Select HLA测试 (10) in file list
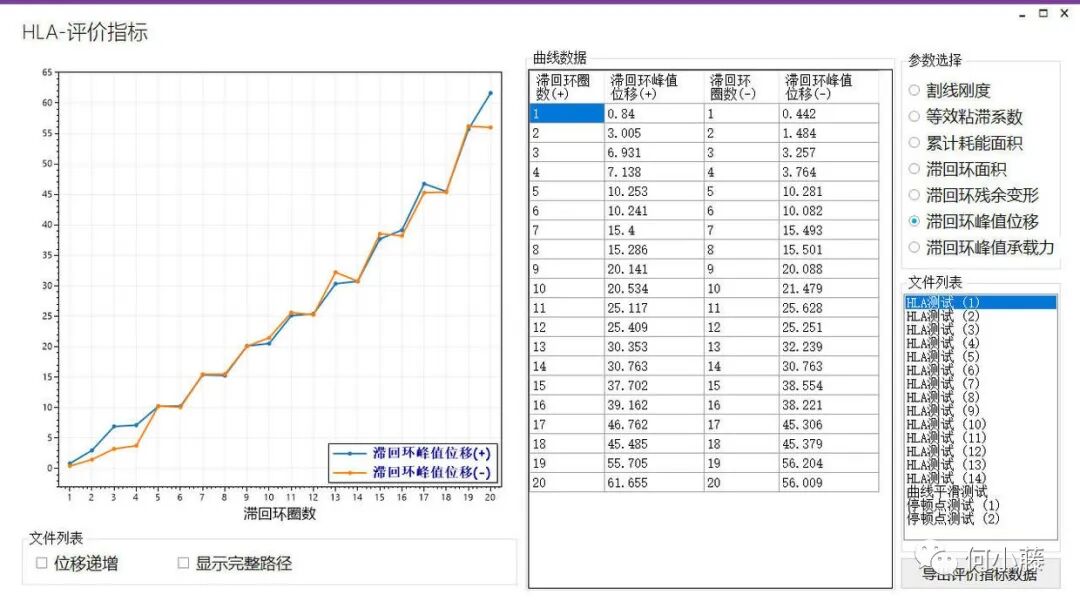Image resolution: width=1080 pixels, height=608 pixels. (980, 424)
